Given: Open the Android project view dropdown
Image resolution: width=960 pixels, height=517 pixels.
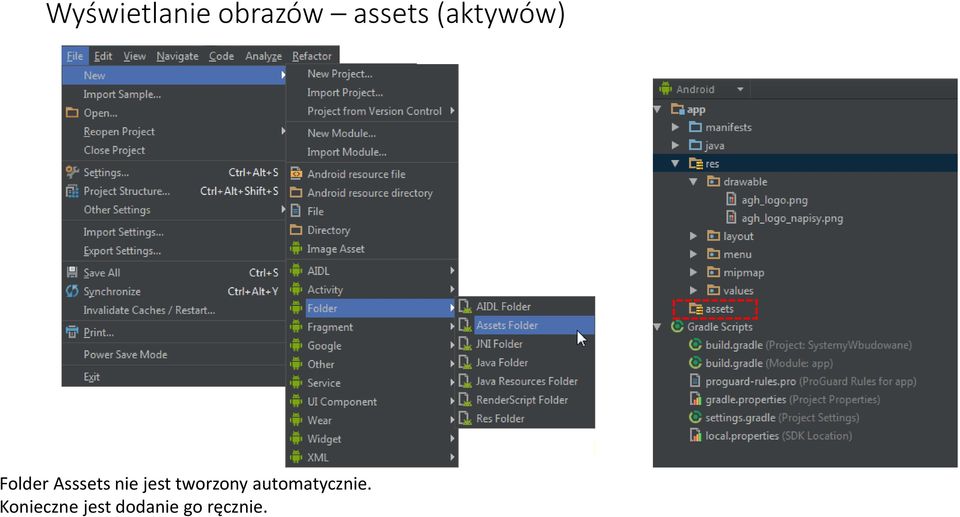Looking at the screenshot, I should pyautogui.click(x=740, y=89).
